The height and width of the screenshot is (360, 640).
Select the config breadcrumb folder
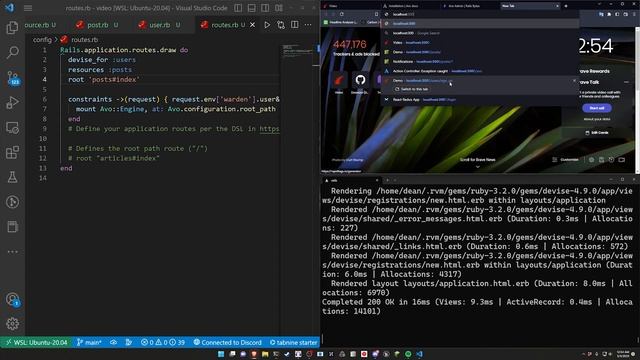(42, 40)
